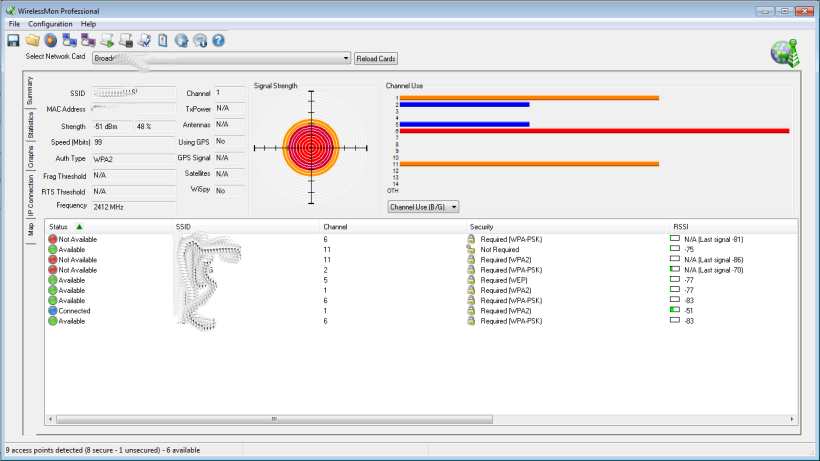Viewport: 820px width, 461px height.
Task: Sort list by SSID column header
Action: click(x=246, y=227)
